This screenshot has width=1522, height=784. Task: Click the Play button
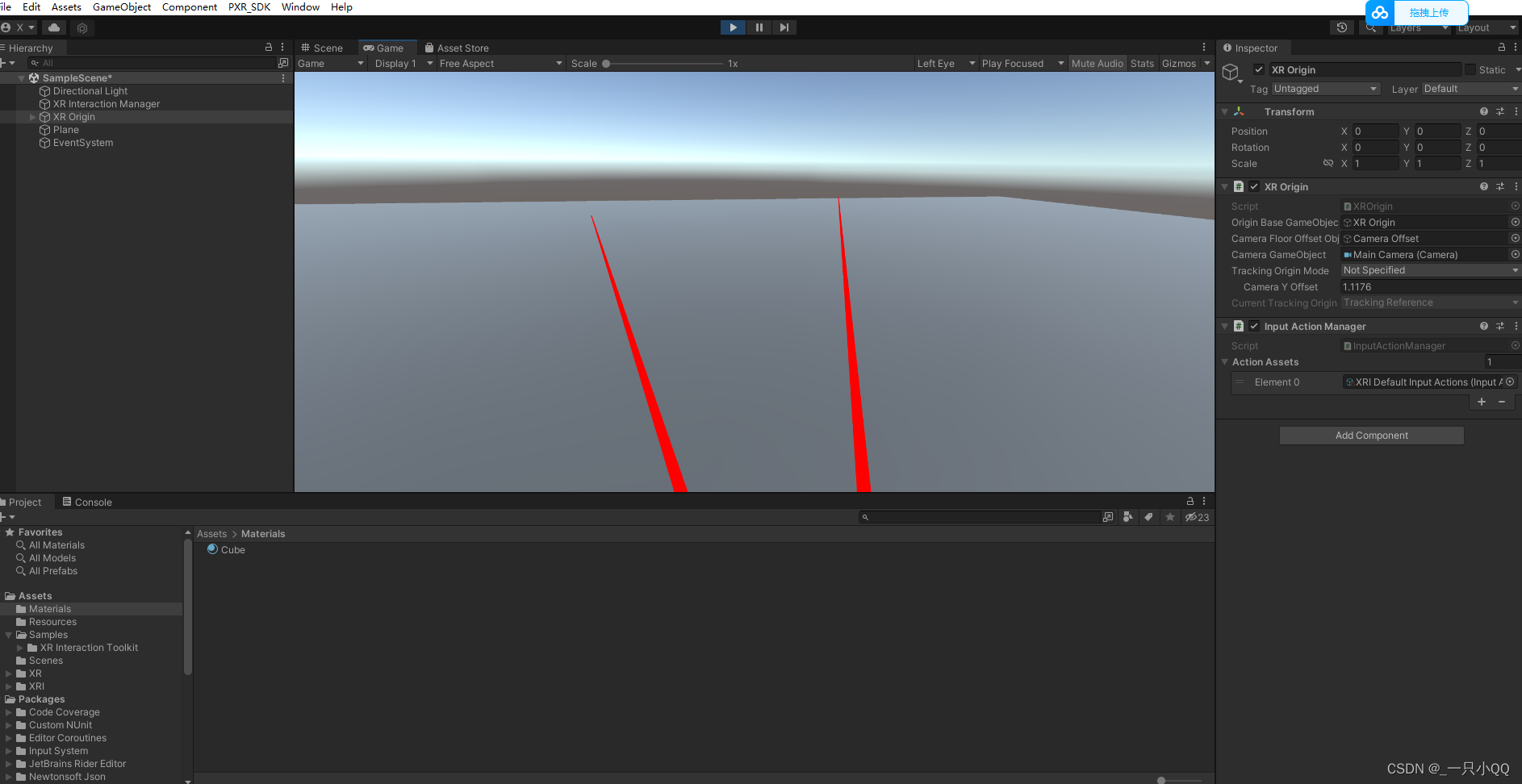[733, 27]
